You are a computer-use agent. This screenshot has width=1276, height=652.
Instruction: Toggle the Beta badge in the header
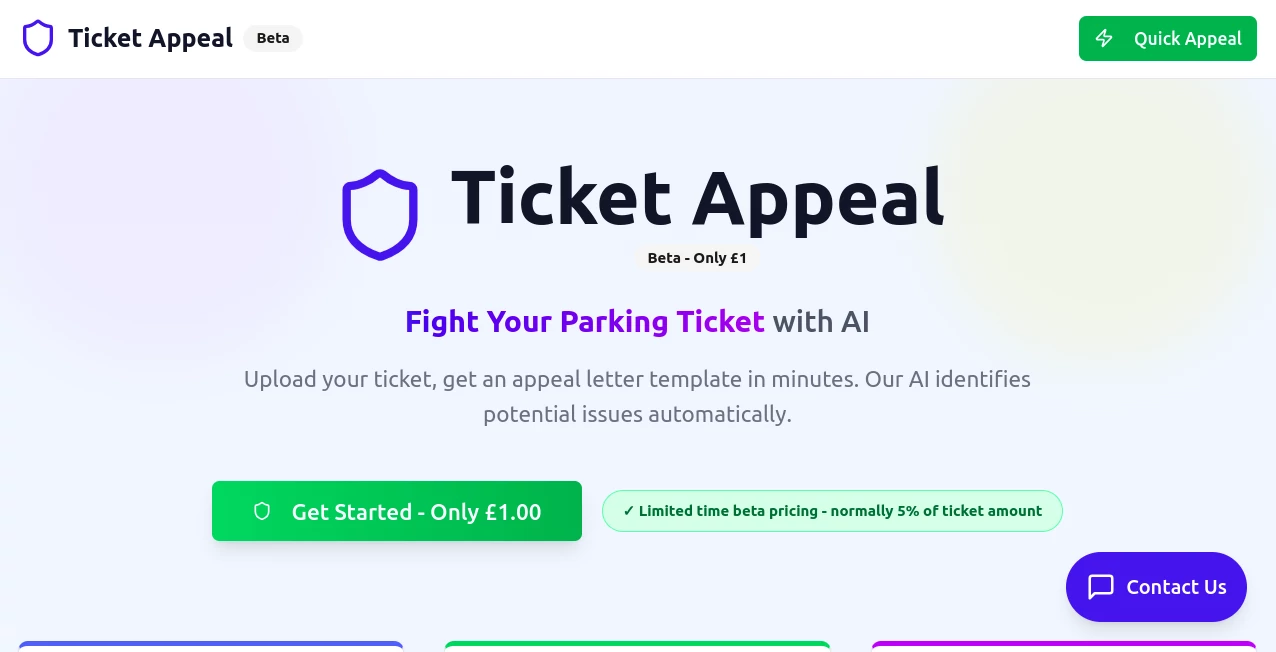click(272, 38)
